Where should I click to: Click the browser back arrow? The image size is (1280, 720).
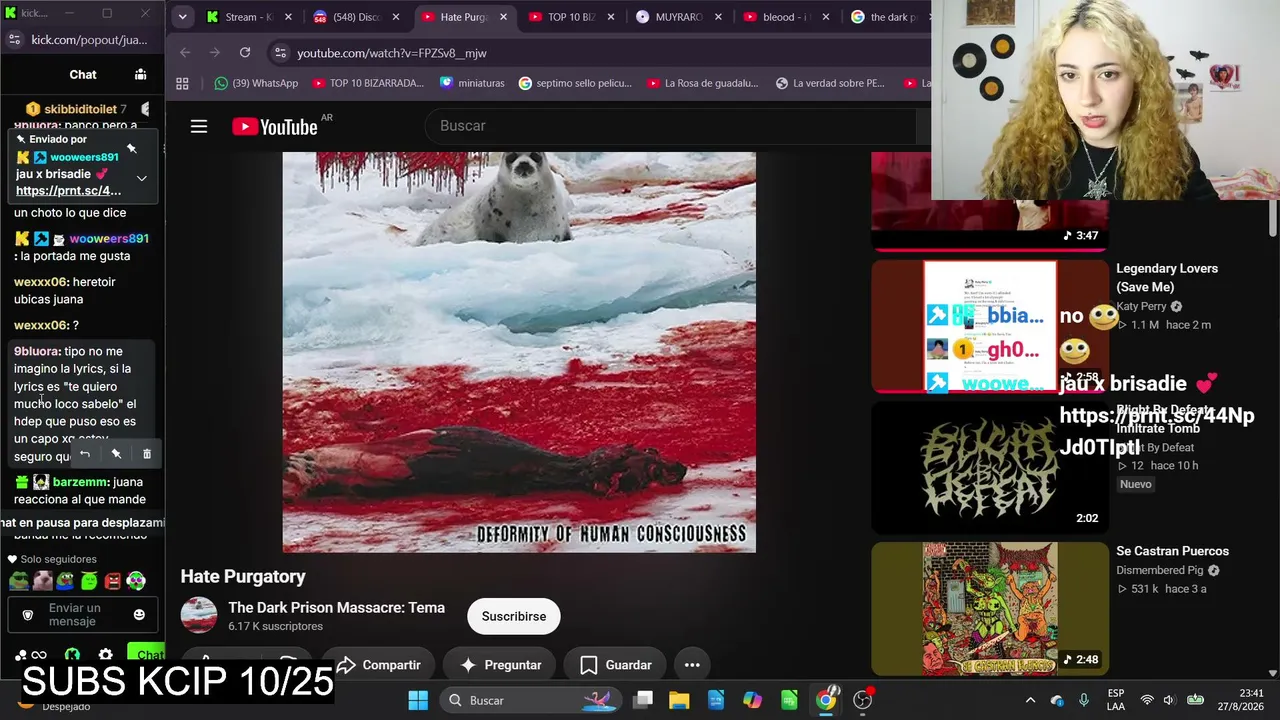pyautogui.click(x=185, y=52)
